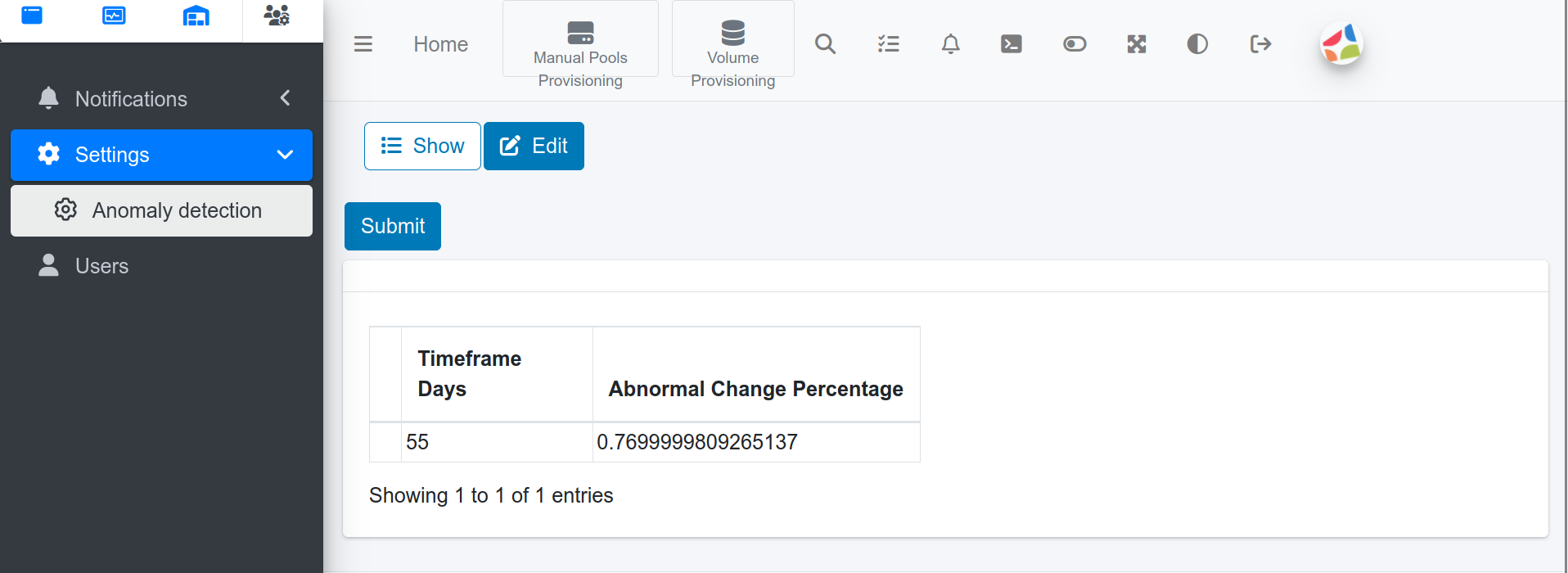The height and width of the screenshot is (573, 1568).
Task: Open the monitoring heartbeat screen icon
Action: coord(114,16)
